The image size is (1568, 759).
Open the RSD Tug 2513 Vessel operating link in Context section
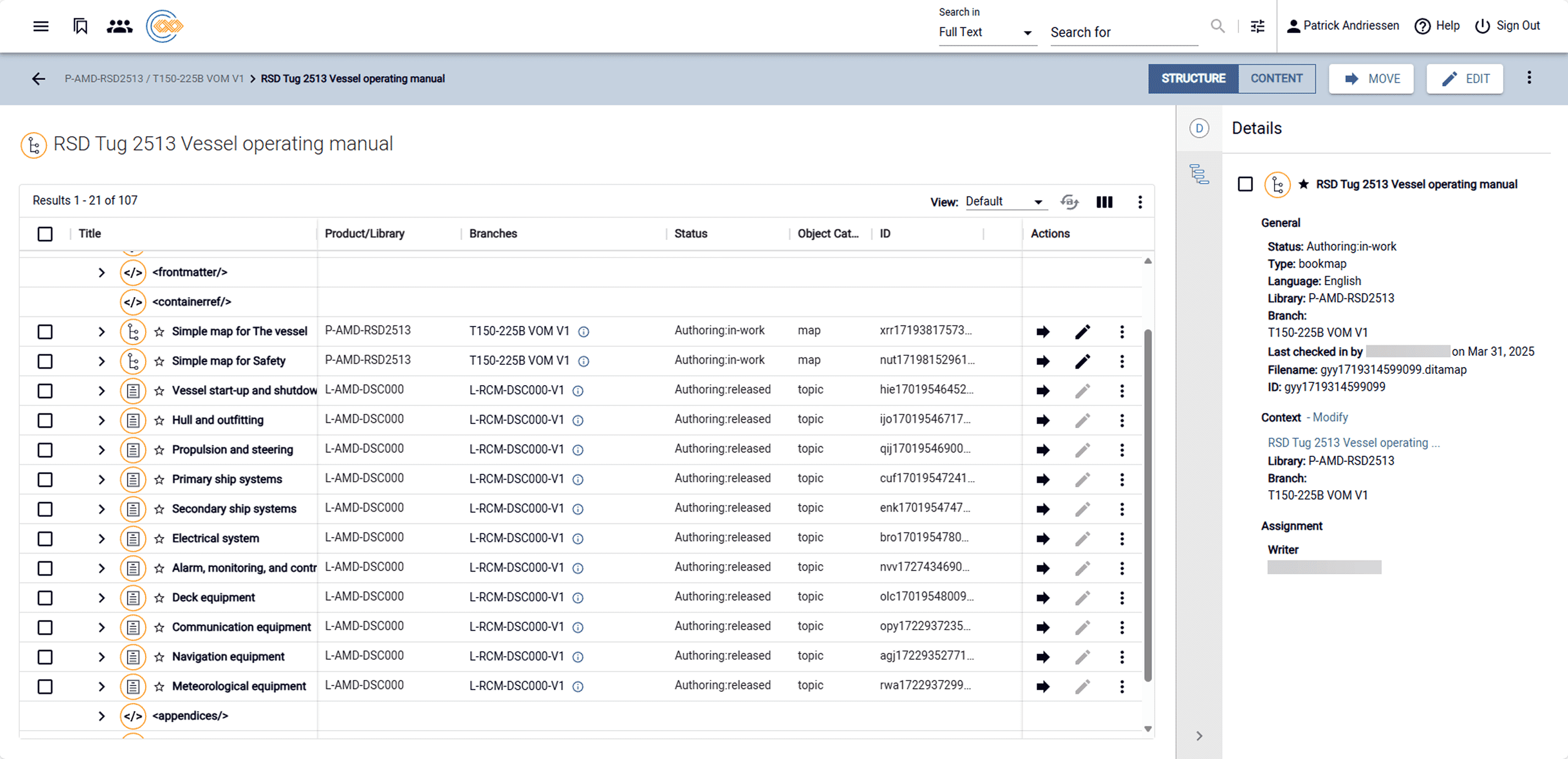[1352, 442]
